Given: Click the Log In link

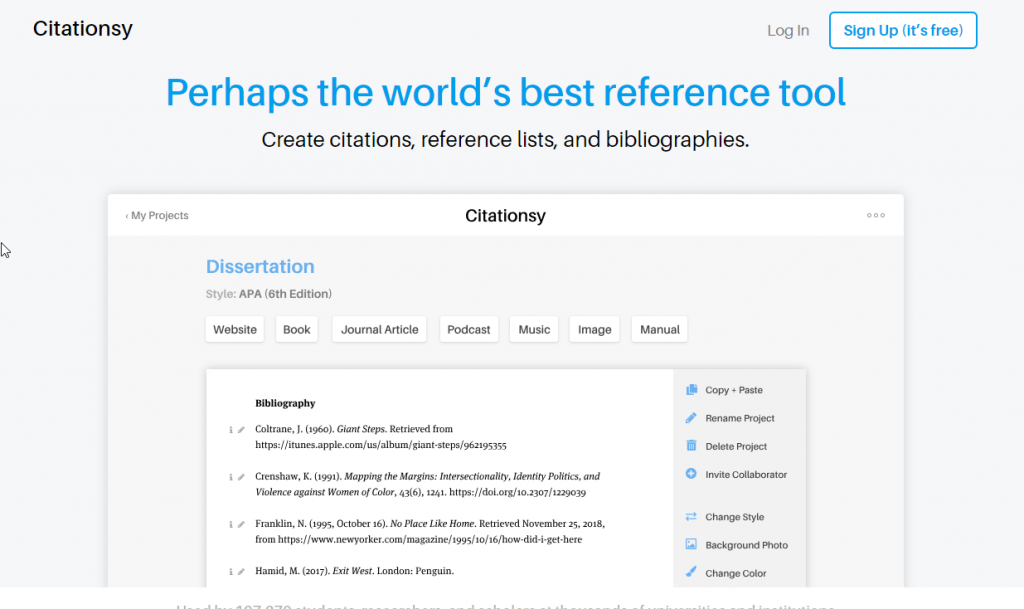Looking at the screenshot, I should [788, 30].
